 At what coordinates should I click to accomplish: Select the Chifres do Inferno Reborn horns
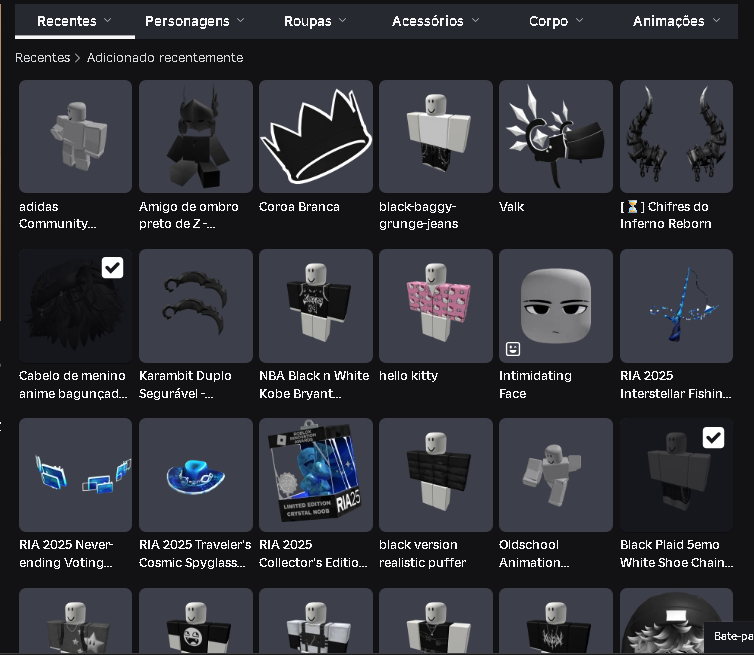tap(676, 137)
